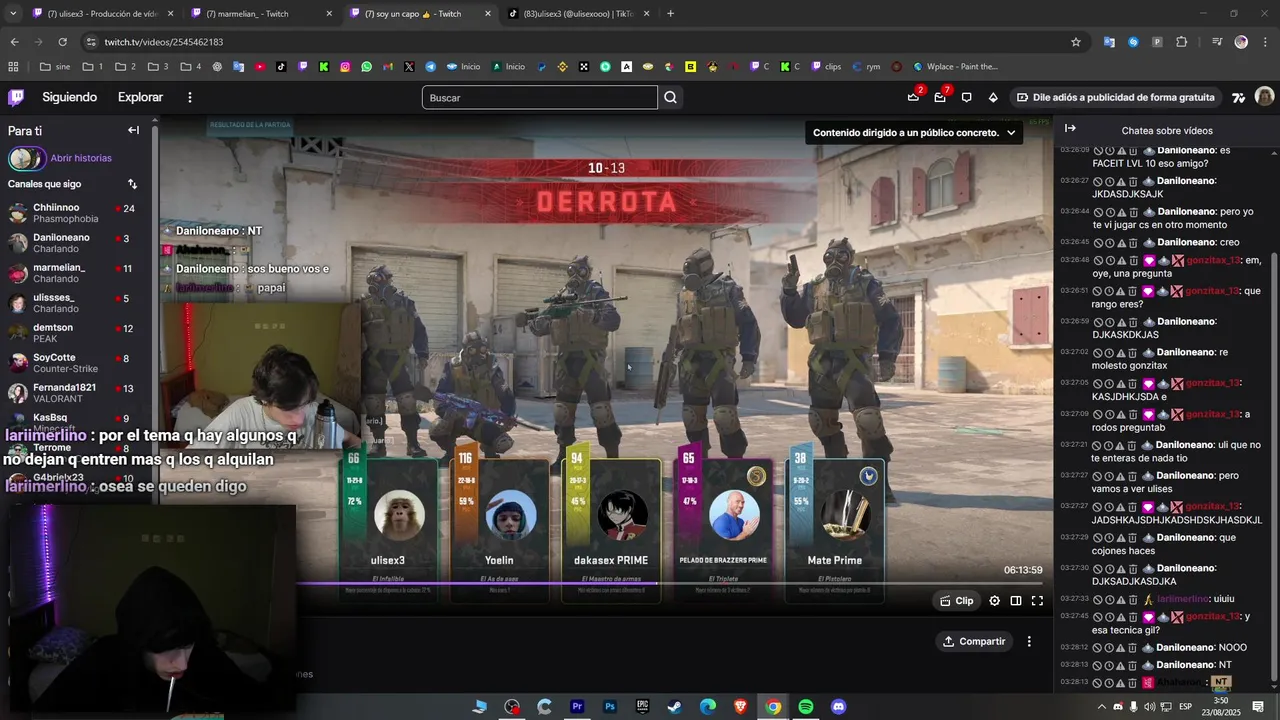Open the Wplace Paint bookmark
The height and width of the screenshot is (720, 1280).
(954, 67)
